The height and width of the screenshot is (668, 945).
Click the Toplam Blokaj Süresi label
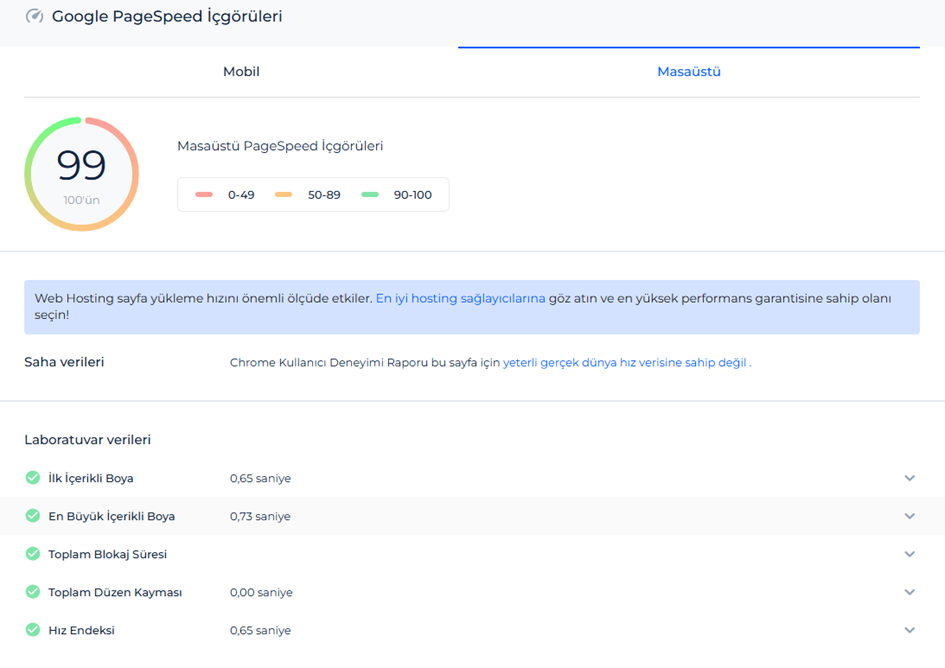(107, 554)
